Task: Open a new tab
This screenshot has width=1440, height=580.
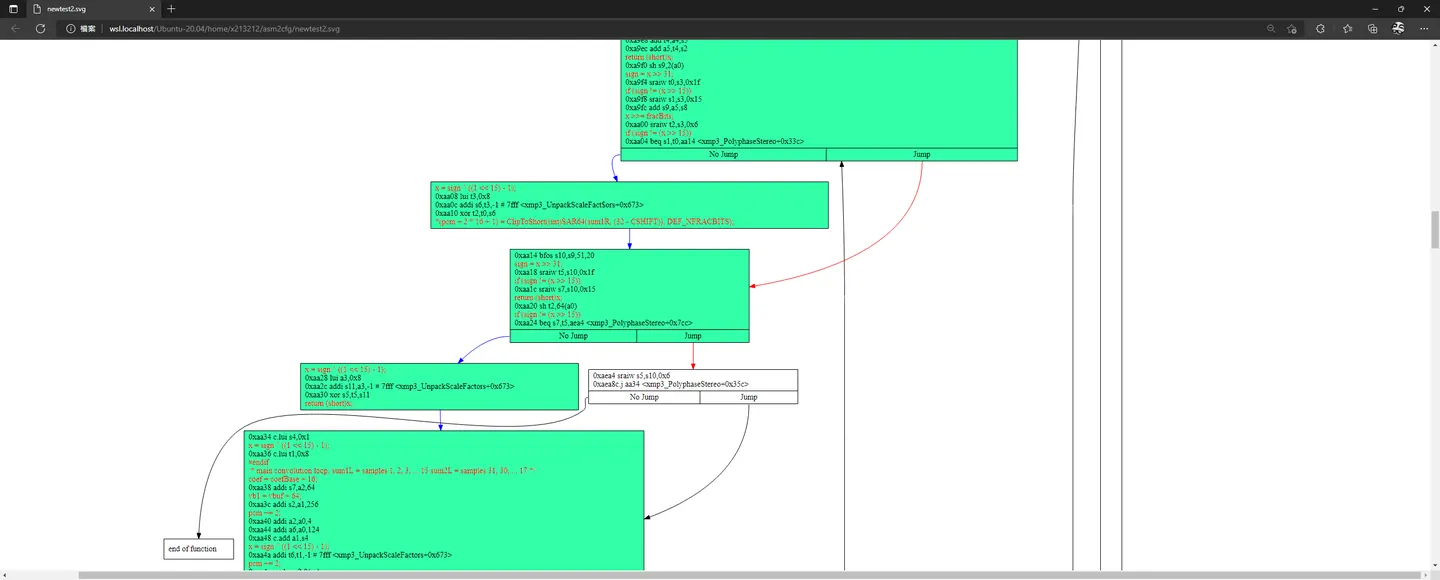Action: pyautogui.click(x=171, y=9)
